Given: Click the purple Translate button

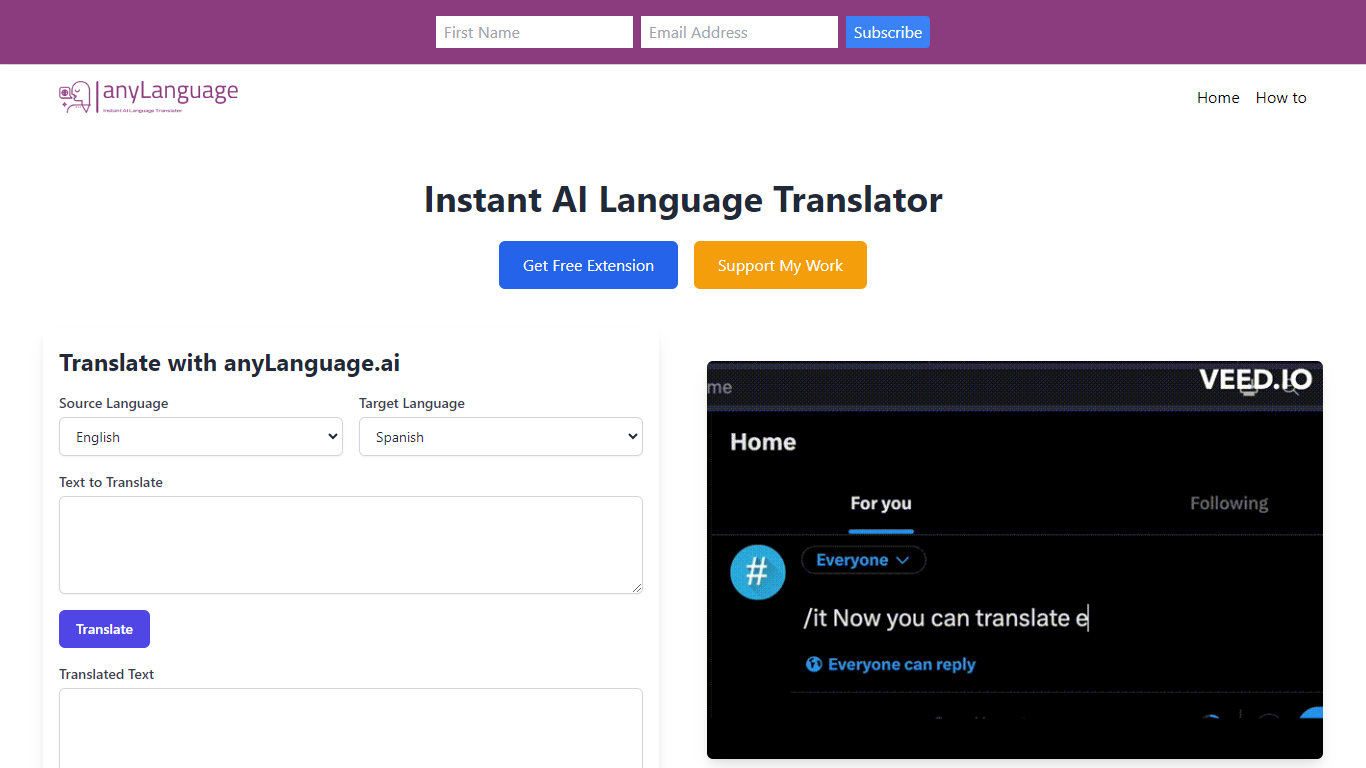Looking at the screenshot, I should pos(104,629).
